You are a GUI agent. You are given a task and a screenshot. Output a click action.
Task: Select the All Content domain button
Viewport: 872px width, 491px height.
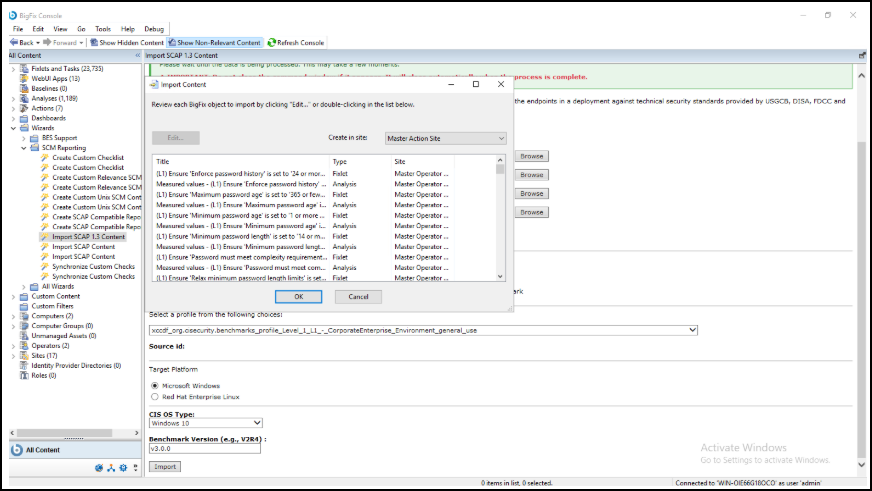click(75, 450)
